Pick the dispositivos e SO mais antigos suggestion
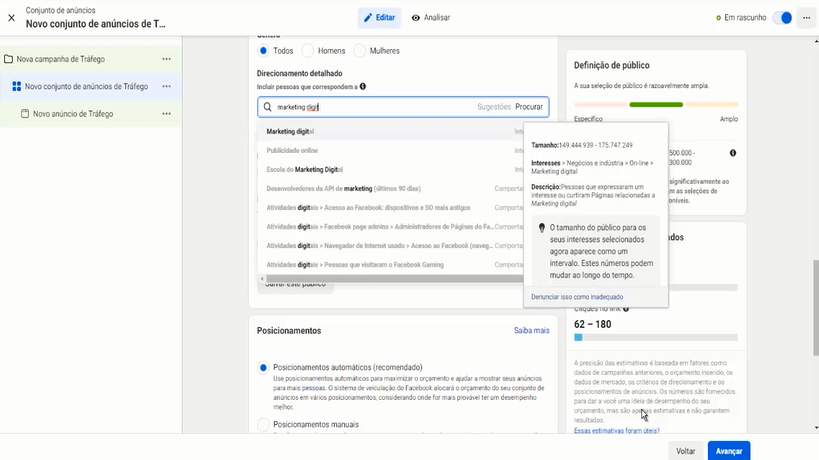Screen dimensions: 819x460 click(391, 208)
